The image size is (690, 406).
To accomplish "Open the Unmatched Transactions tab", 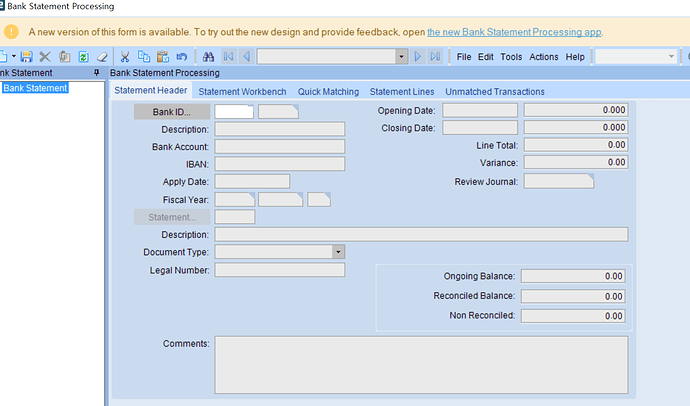I will 495,92.
